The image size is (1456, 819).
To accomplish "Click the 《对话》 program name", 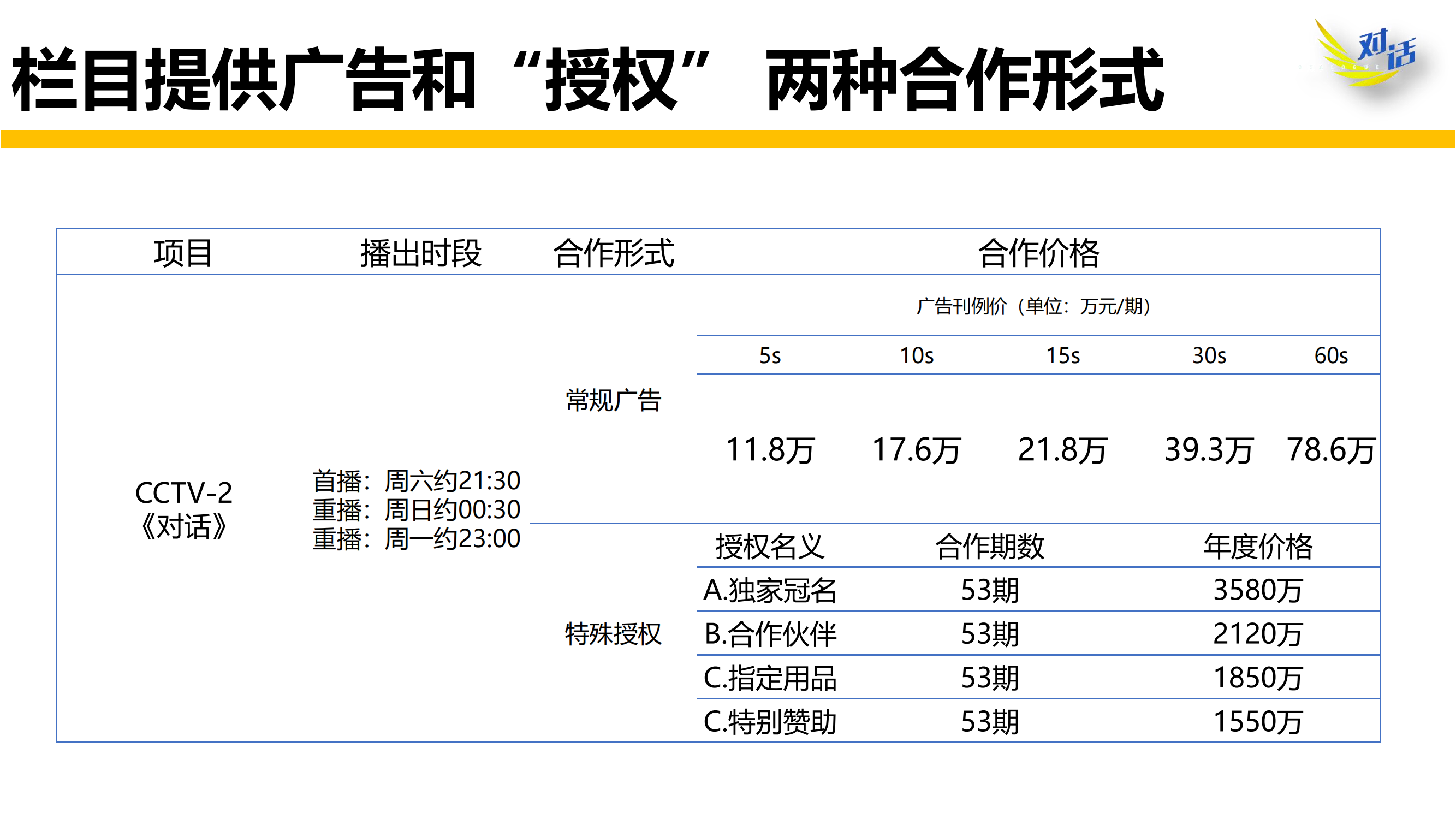I will 183,527.
